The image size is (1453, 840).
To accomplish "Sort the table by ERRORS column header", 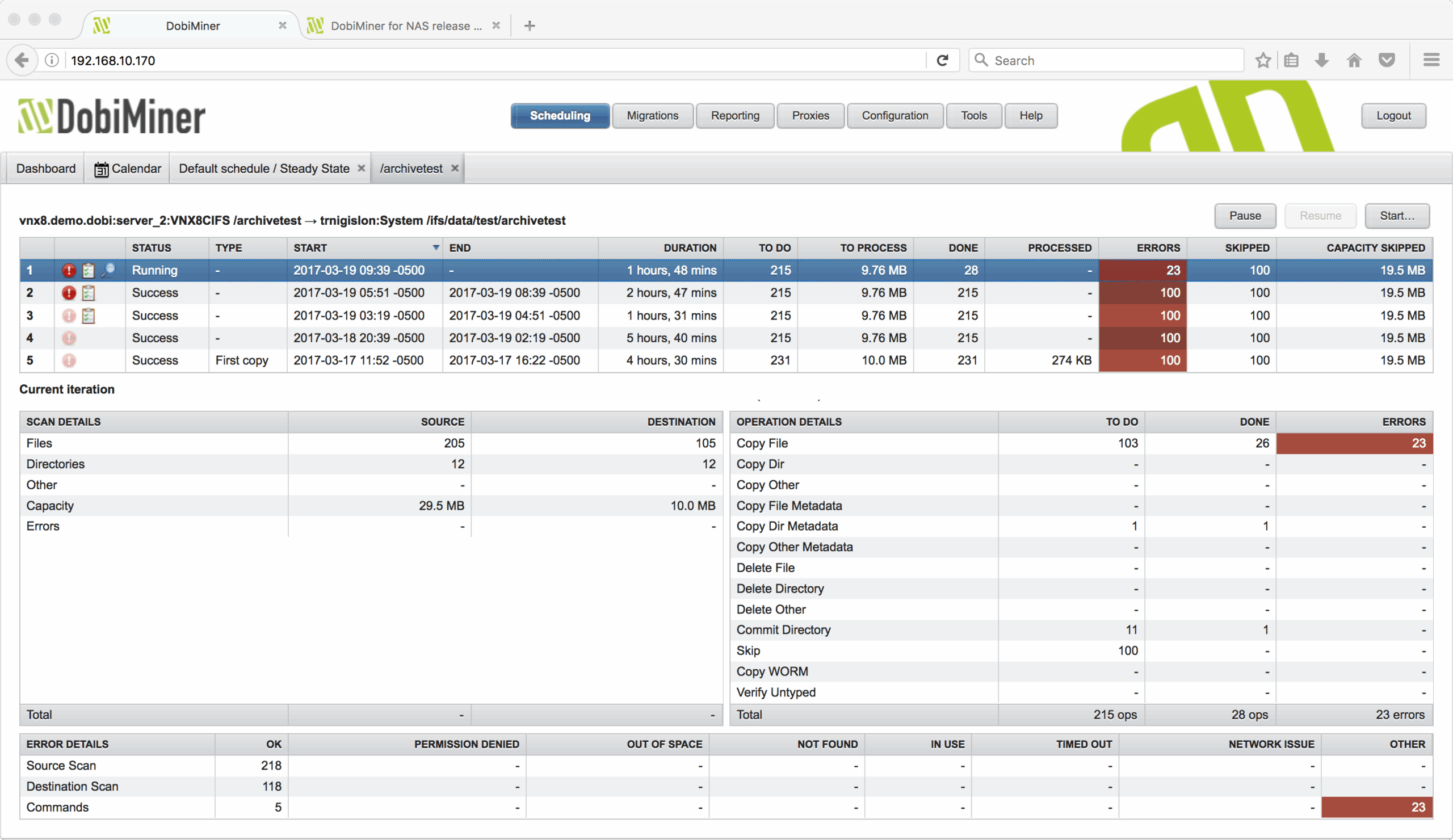I will point(1157,248).
